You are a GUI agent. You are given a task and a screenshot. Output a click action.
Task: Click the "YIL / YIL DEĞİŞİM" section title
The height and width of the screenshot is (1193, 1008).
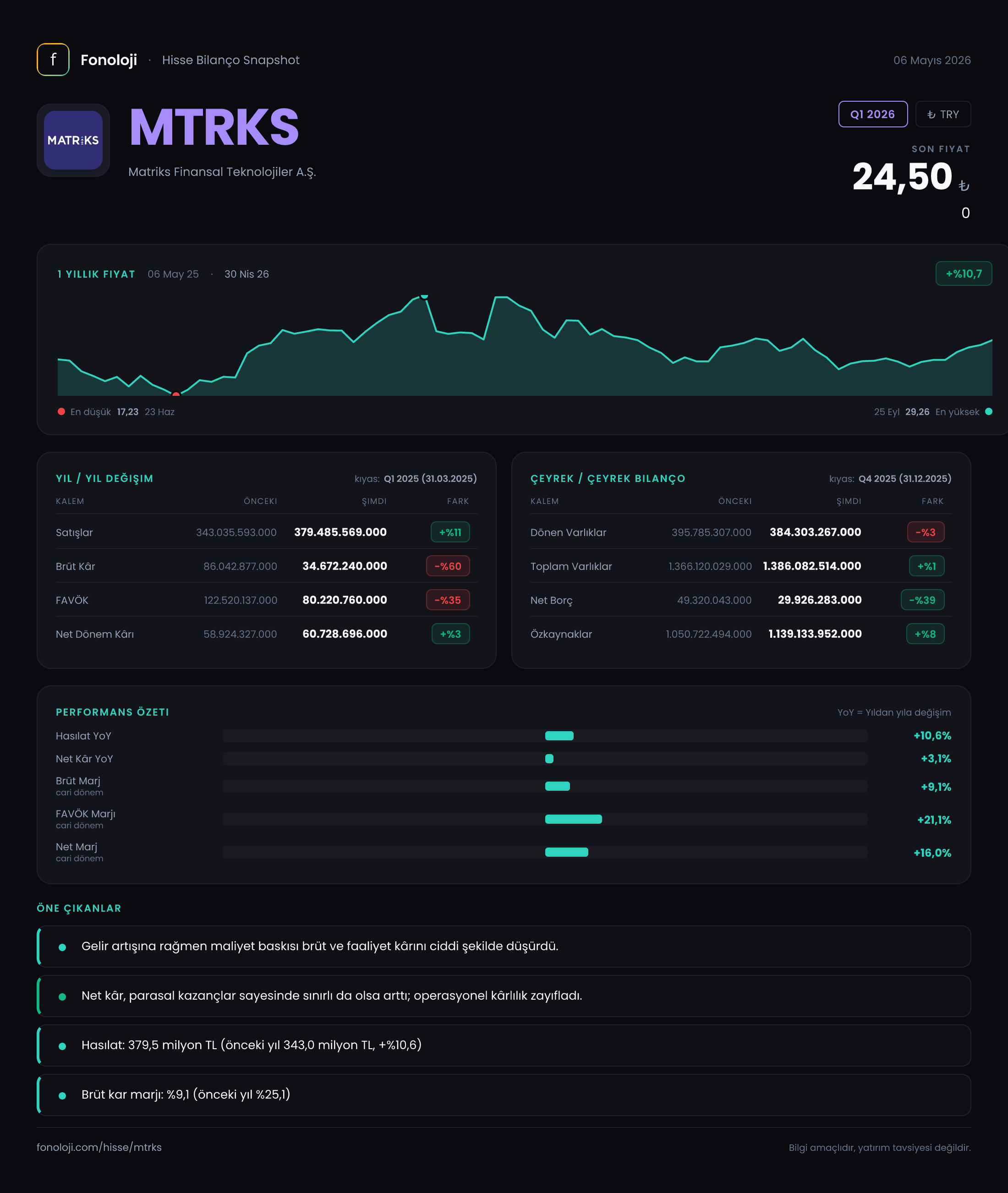(x=104, y=479)
